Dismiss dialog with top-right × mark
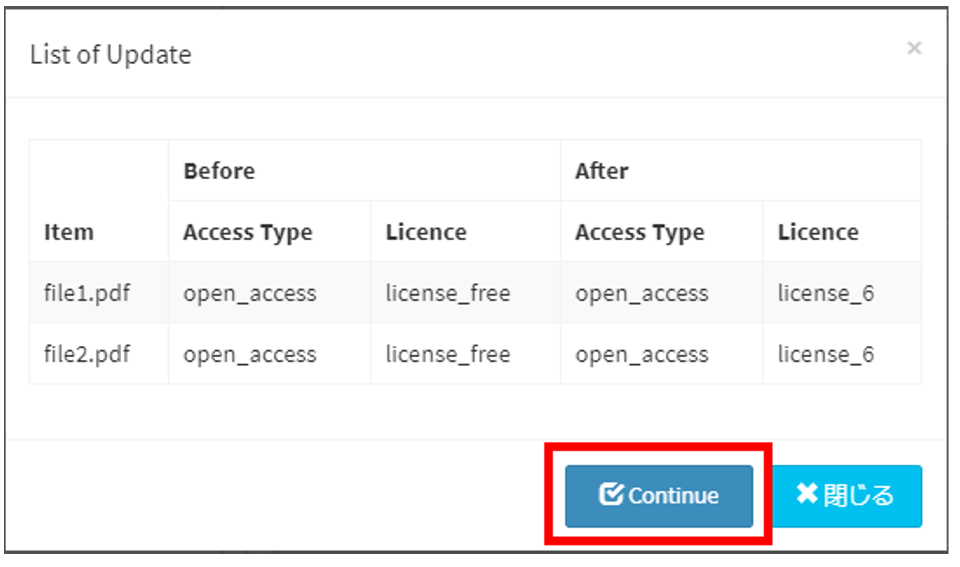Image resolution: width=960 pixels, height=567 pixels. click(x=913, y=48)
